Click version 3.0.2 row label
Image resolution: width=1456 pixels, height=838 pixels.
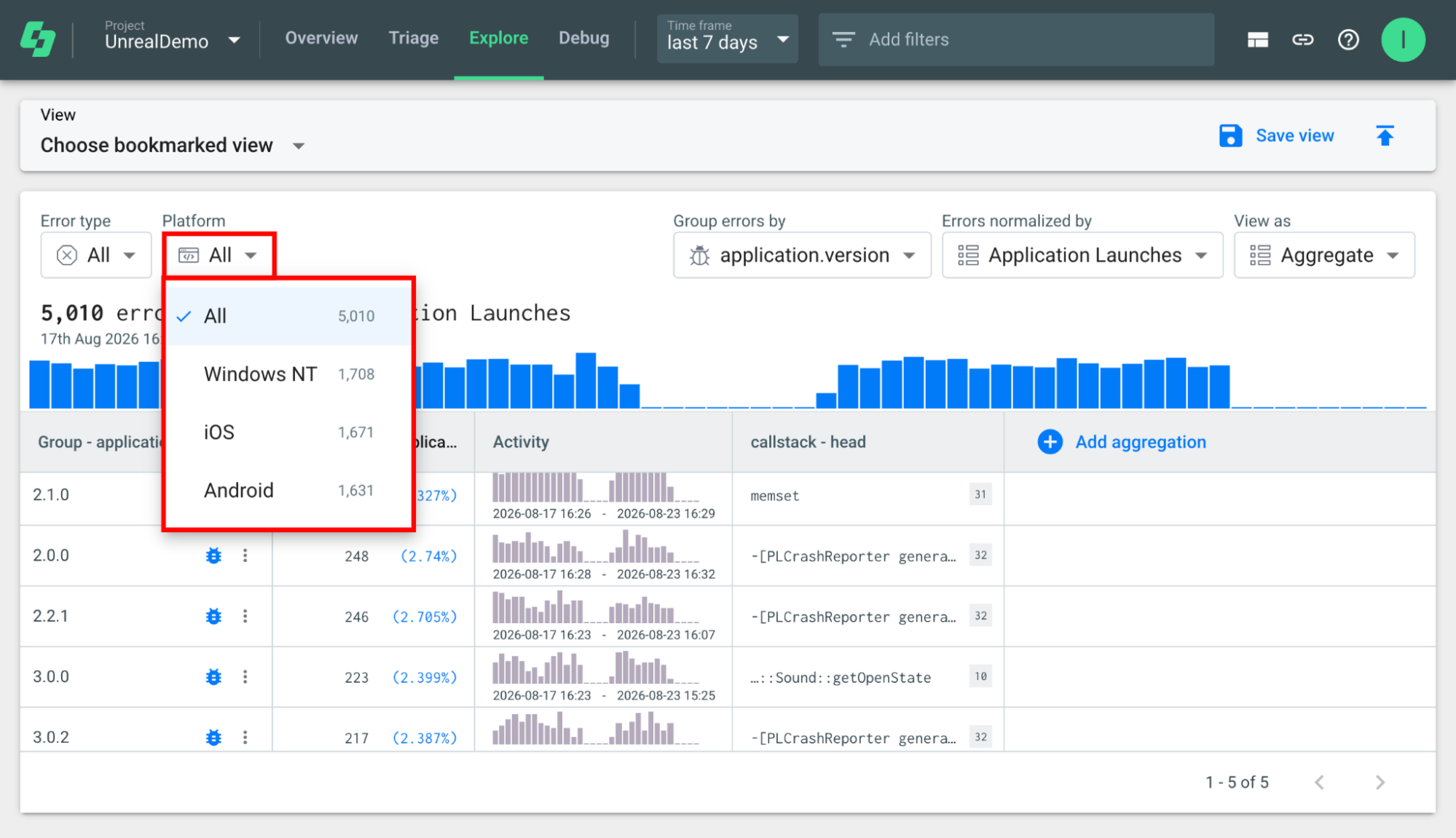click(x=51, y=737)
